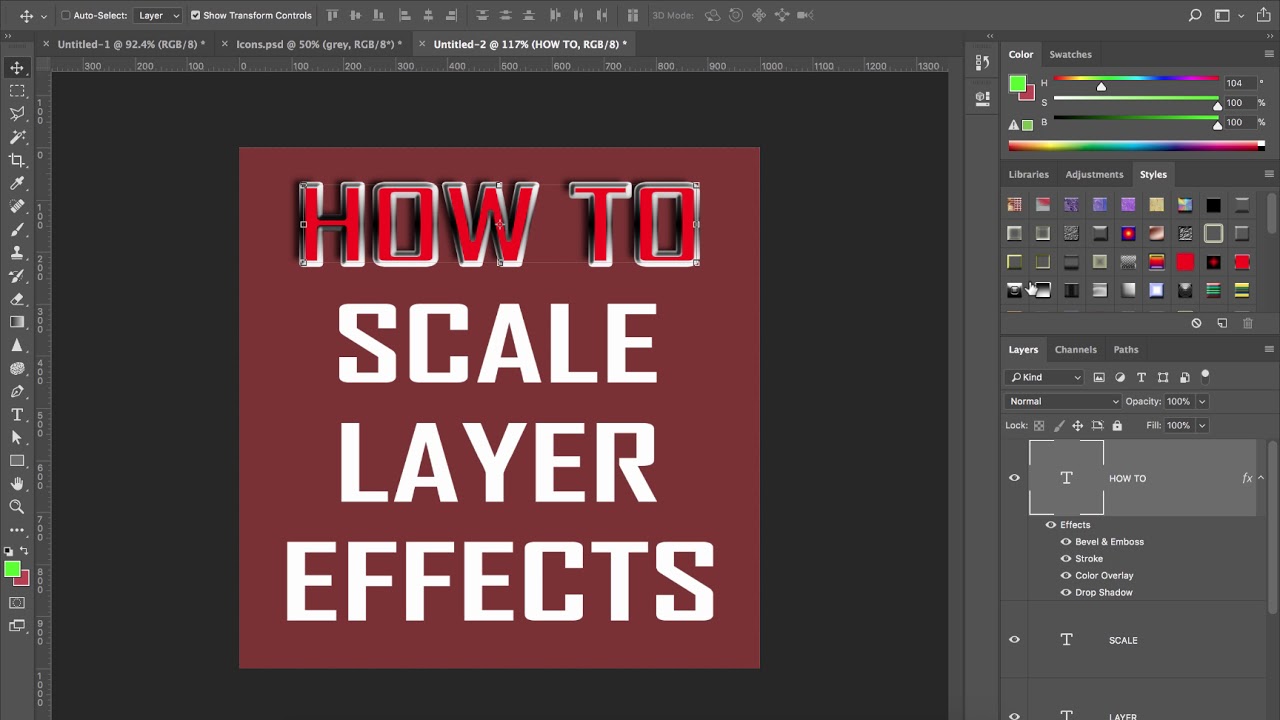Click the Quick Mask mode icon
This screenshot has width=1280, height=720.
[x=17, y=603]
